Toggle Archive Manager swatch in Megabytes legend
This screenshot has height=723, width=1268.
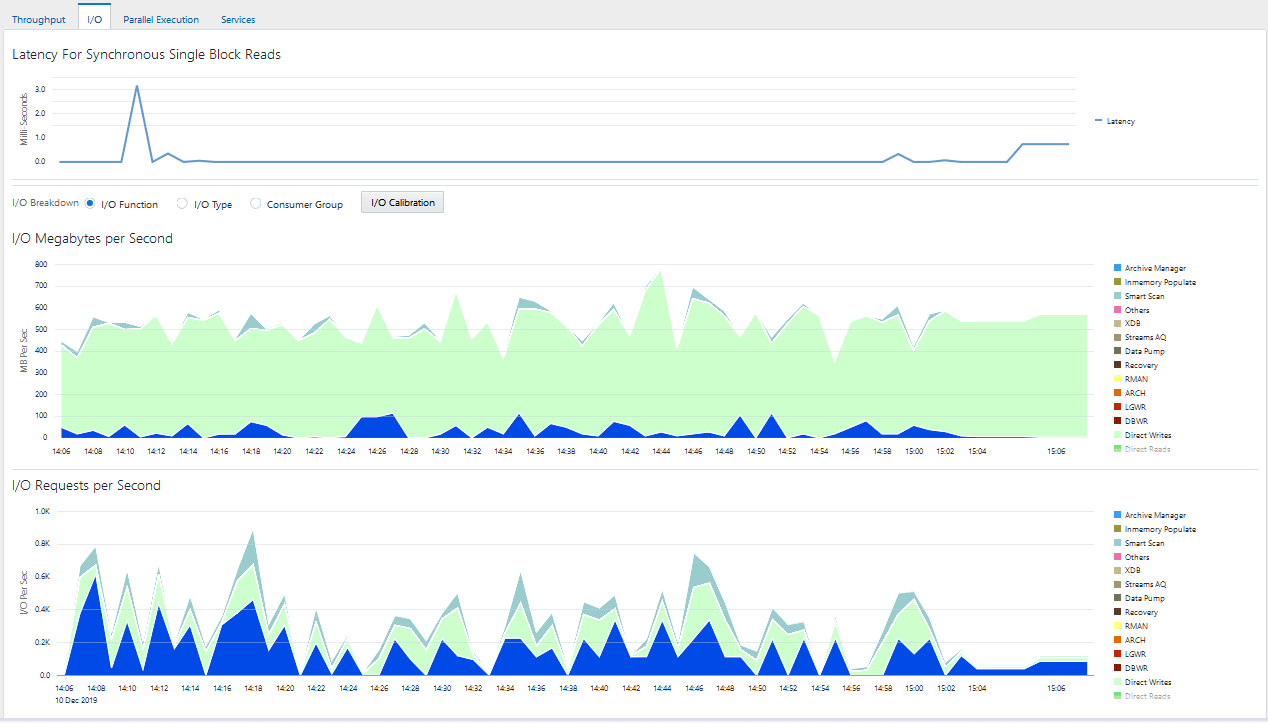pos(1117,268)
